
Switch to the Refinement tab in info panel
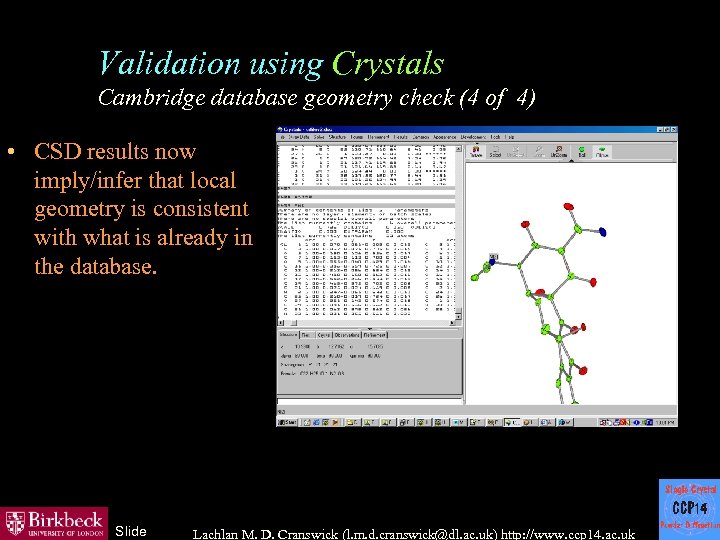pyautogui.click(x=375, y=335)
